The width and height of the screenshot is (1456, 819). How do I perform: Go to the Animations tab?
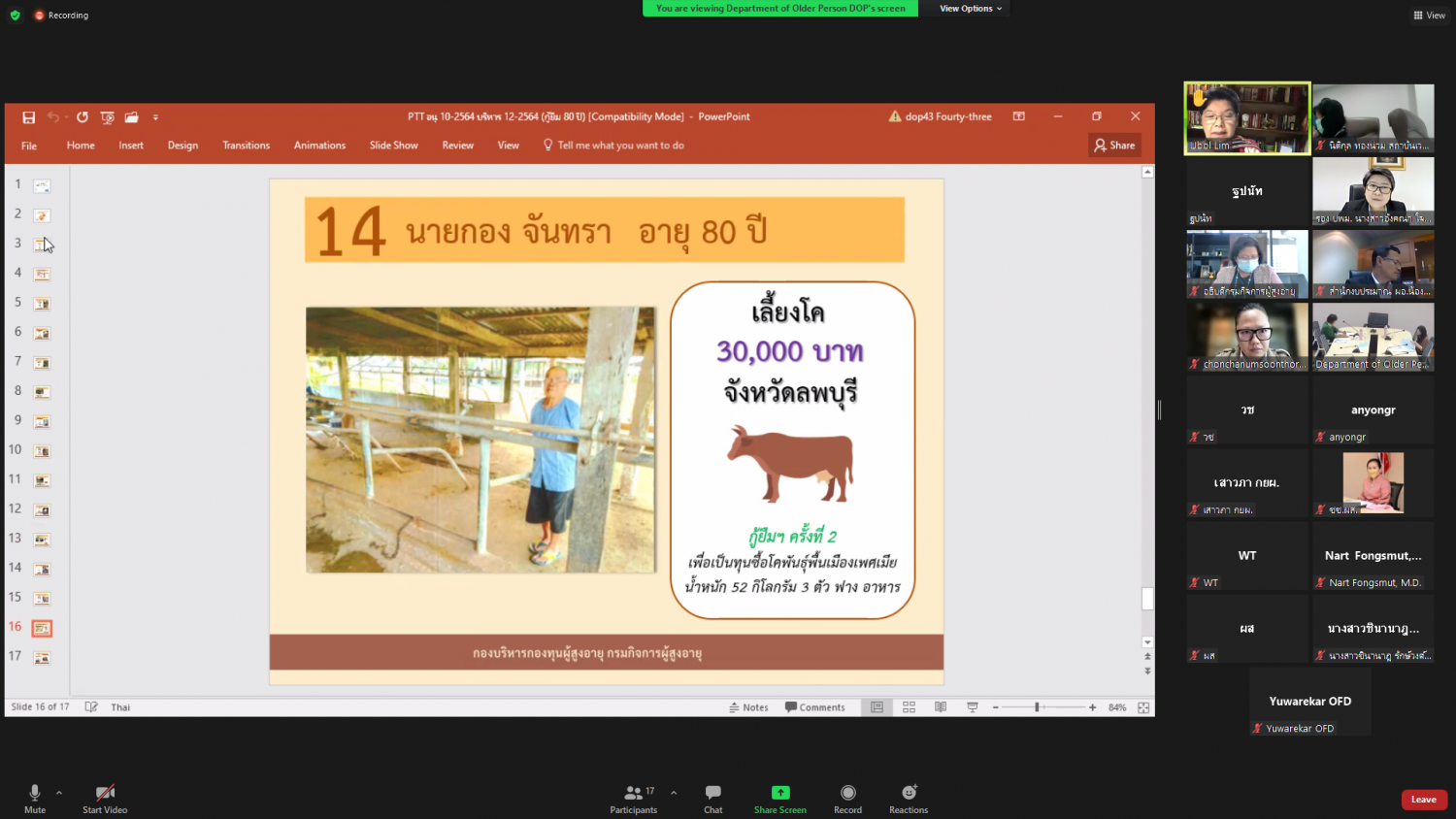pos(319,146)
